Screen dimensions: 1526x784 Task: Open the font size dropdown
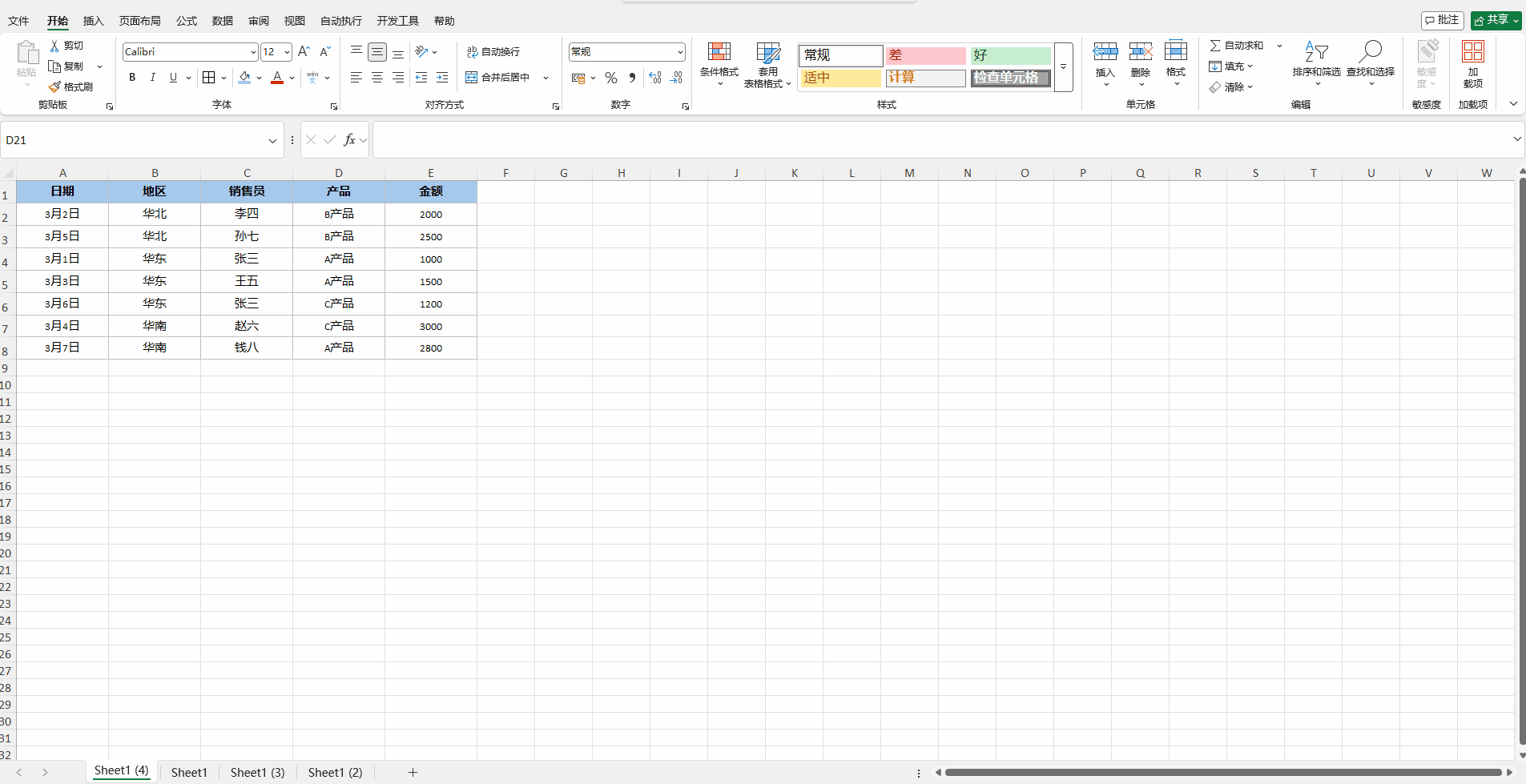pyautogui.click(x=287, y=52)
